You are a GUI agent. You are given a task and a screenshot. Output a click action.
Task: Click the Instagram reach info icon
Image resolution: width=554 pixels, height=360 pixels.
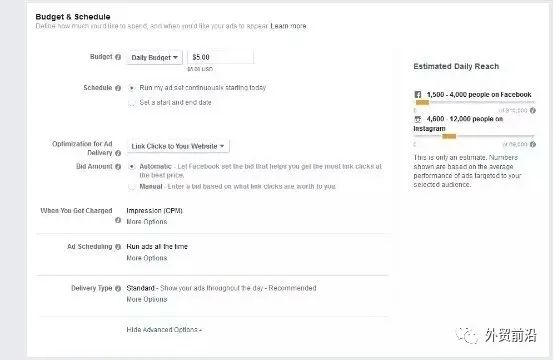pyautogui.click(x=533, y=144)
